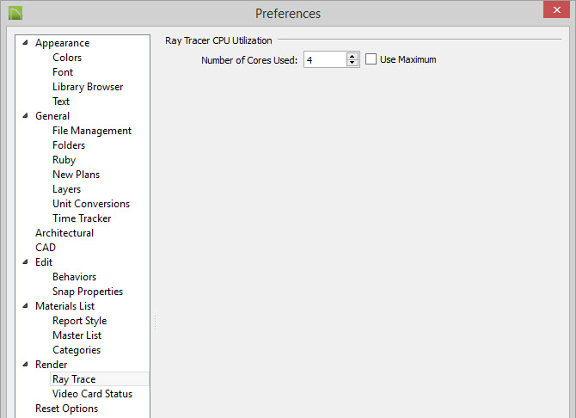Increase number of cores with up arrow
This screenshot has height=418, width=576.
coord(352,56)
